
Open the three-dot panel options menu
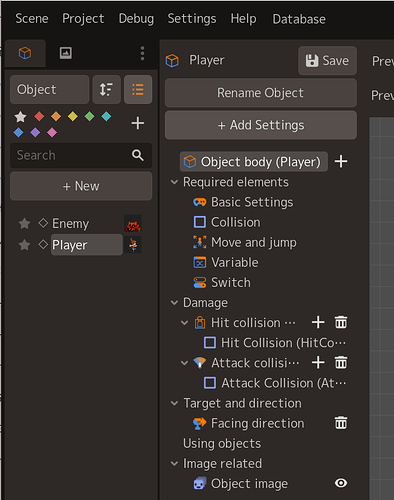[x=142, y=53]
